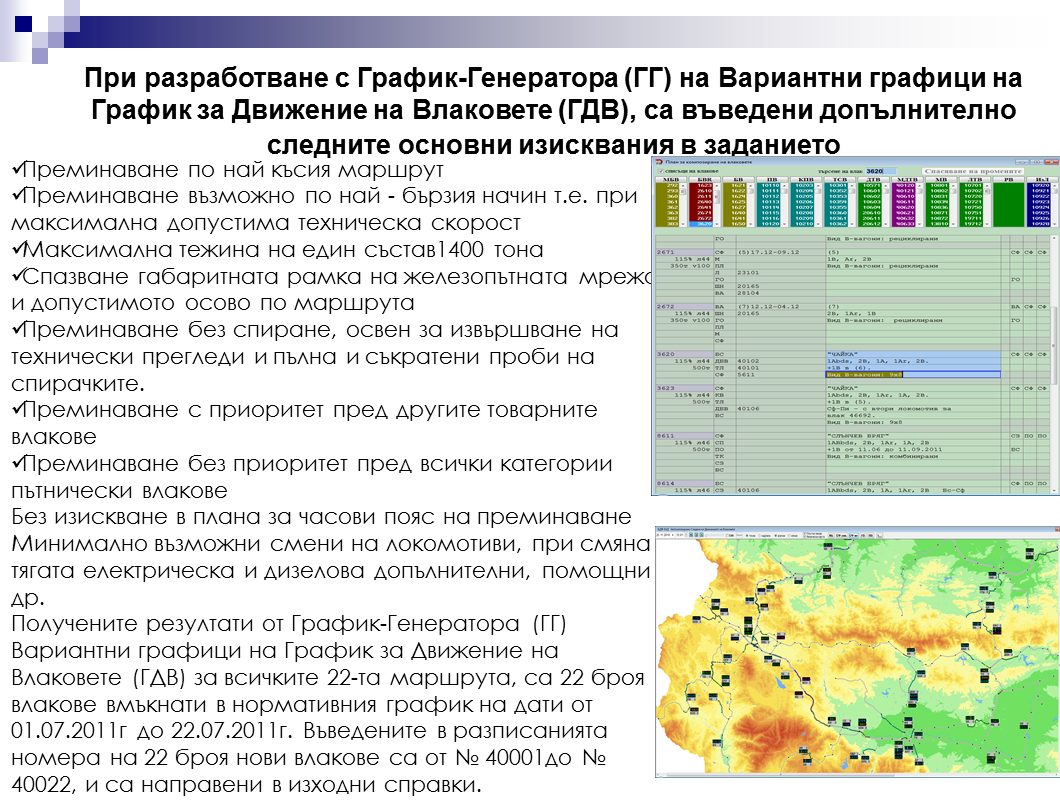The width and height of the screenshot is (1060, 800).
Task: Click the highlighted 'Вид В-вагони: 9х8' cell
Action: click(x=913, y=375)
